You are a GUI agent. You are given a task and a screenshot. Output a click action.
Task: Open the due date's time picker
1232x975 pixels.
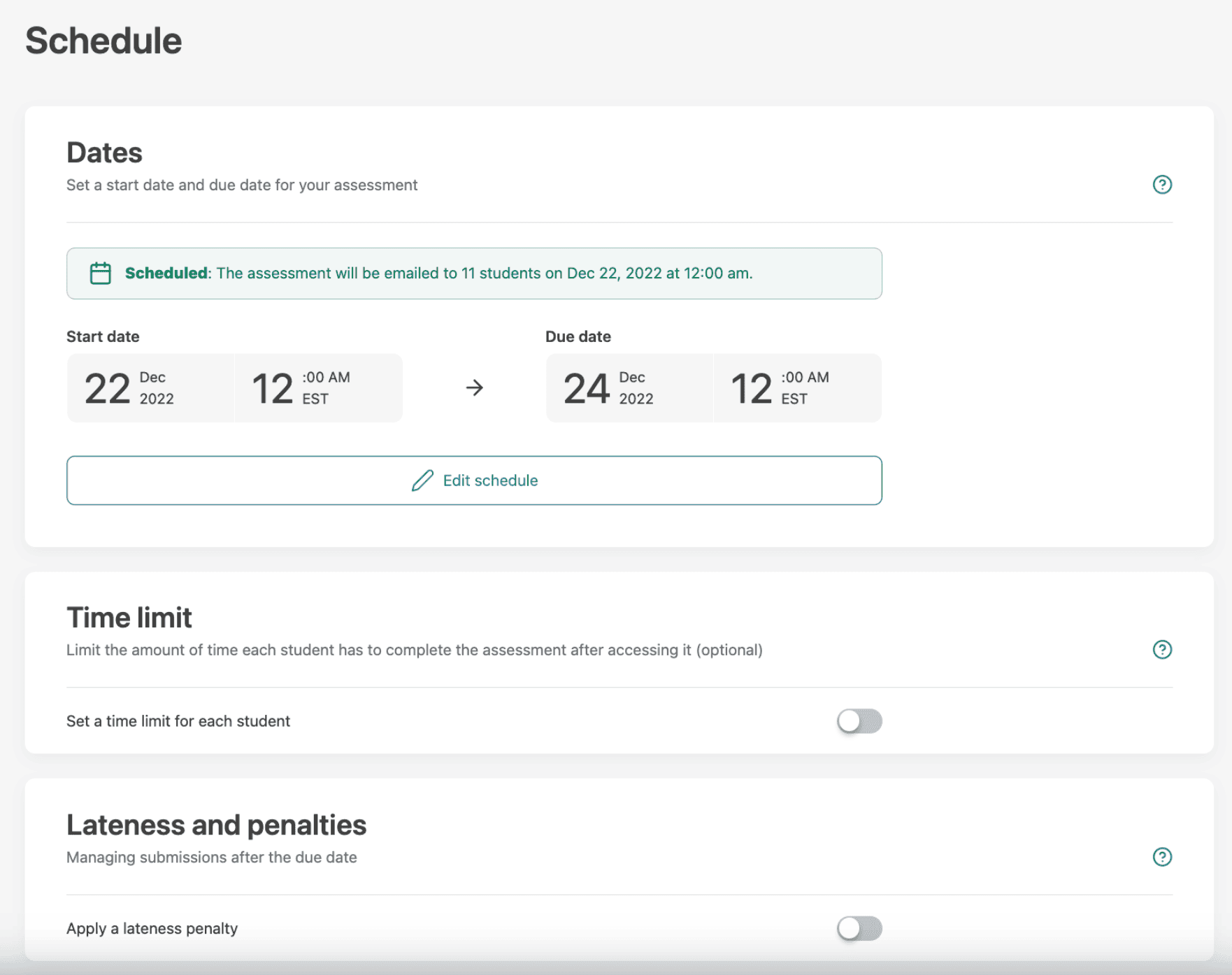pyautogui.click(x=797, y=388)
